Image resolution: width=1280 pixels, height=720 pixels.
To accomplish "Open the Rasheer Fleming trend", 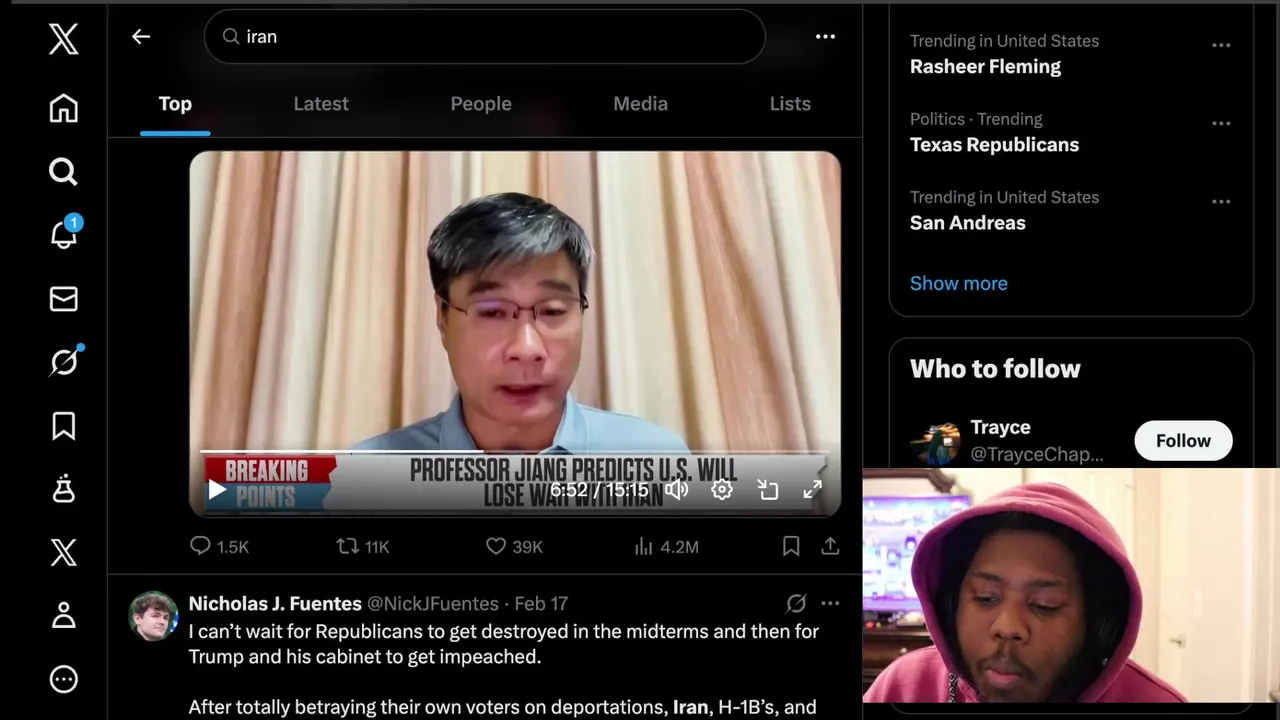I will (x=985, y=67).
